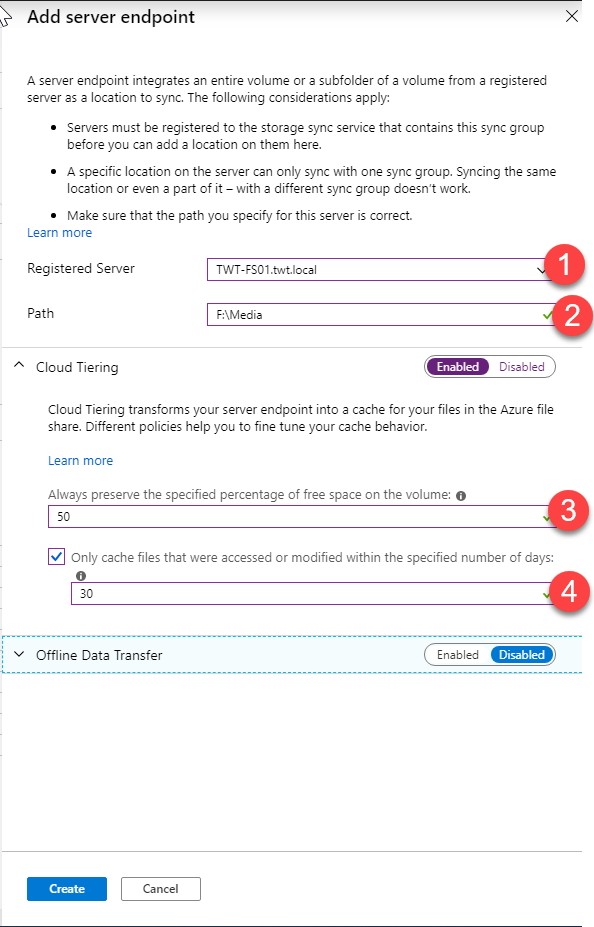The image size is (594, 927).
Task: Set Cloud Tiering to Enabled
Action: (457, 367)
